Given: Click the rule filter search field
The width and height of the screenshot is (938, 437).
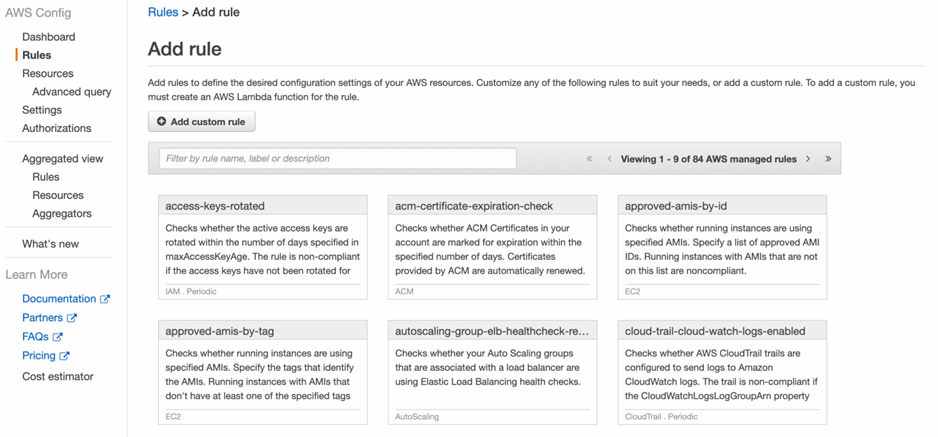Looking at the screenshot, I should pyautogui.click(x=337, y=159).
